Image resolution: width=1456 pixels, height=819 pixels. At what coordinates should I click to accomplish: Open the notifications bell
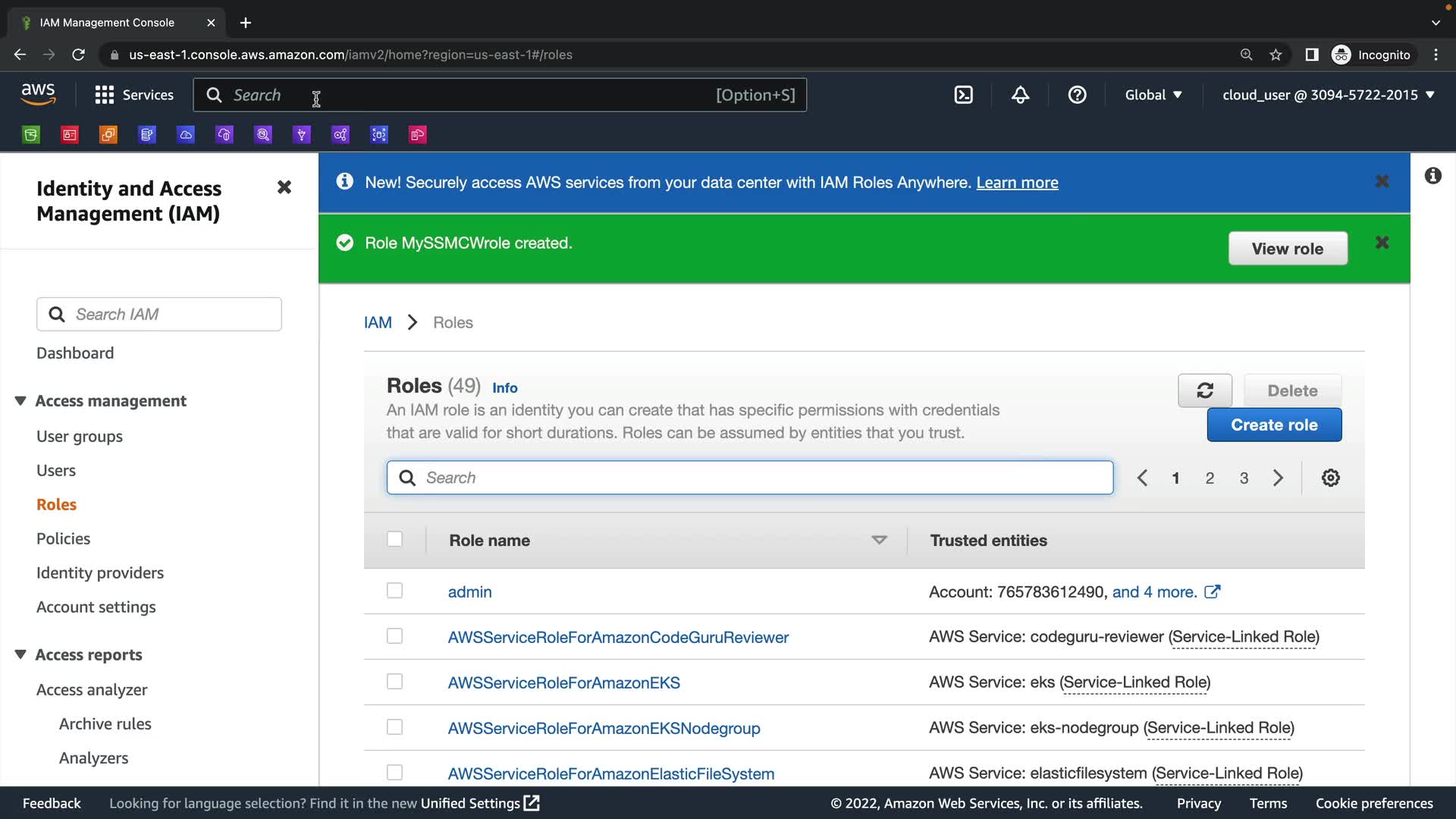(x=1020, y=95)
